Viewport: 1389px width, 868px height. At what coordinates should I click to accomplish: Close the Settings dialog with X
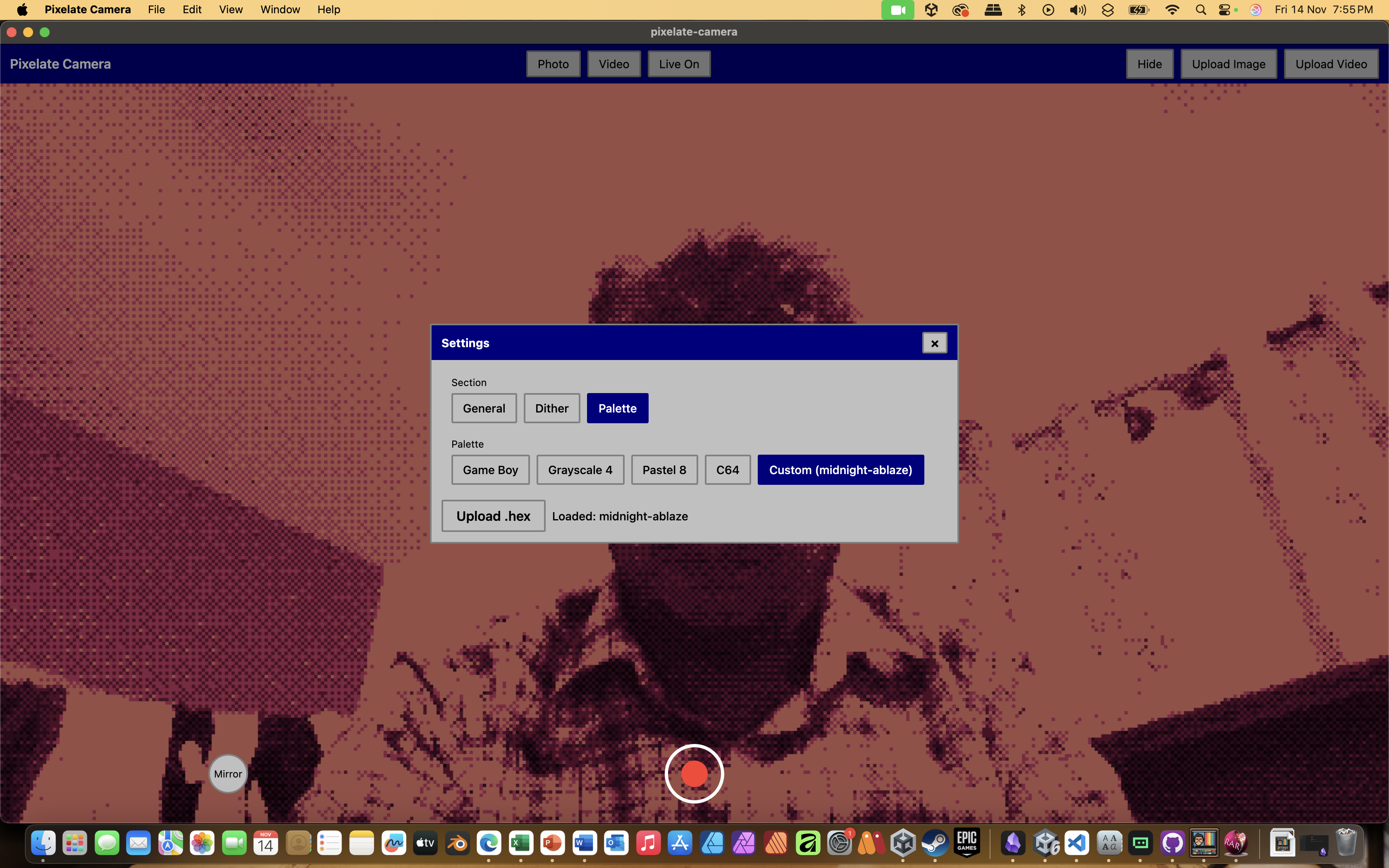[x=934, y=343]
